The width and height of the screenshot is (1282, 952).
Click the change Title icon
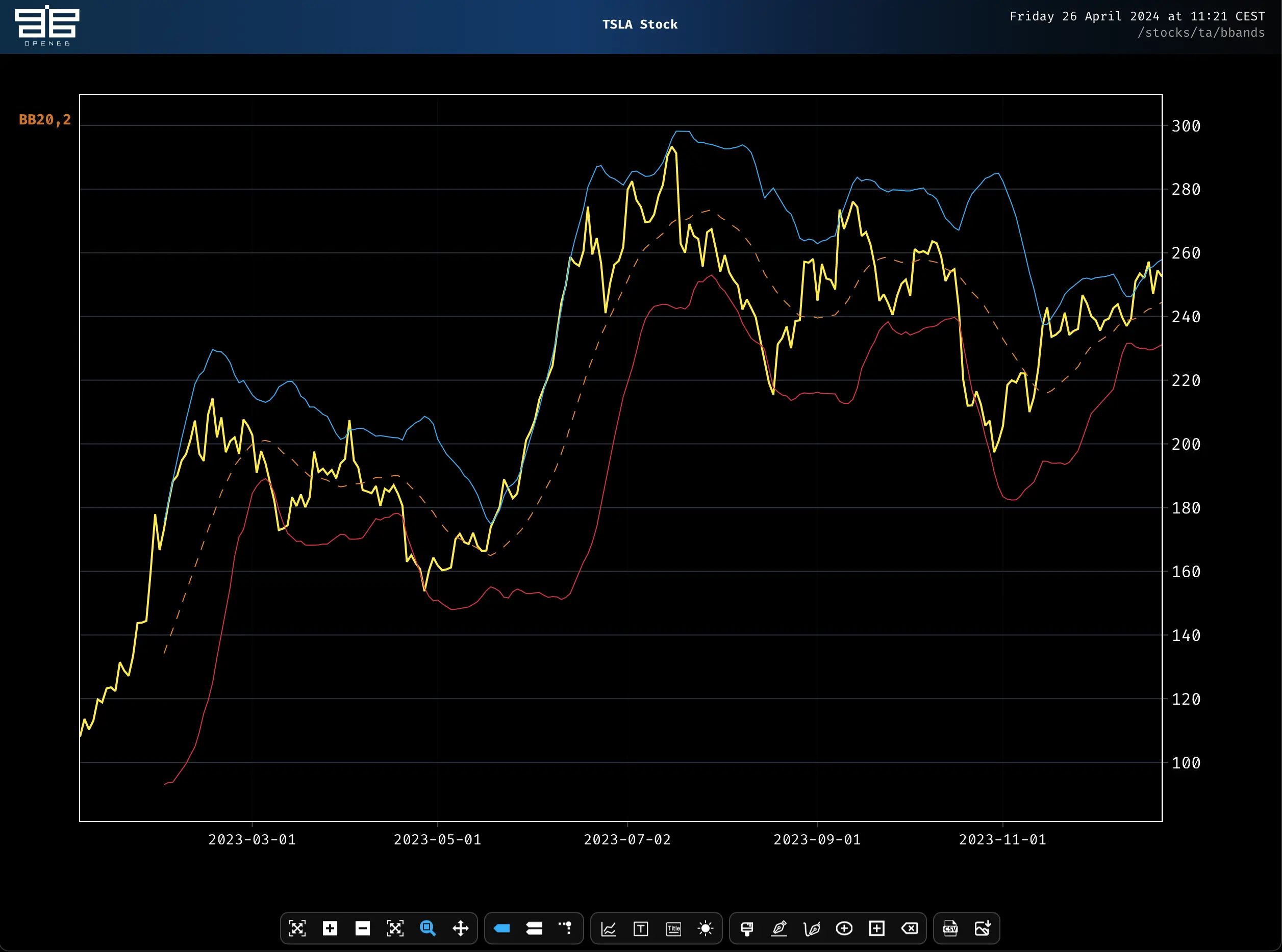pos(673,929)
